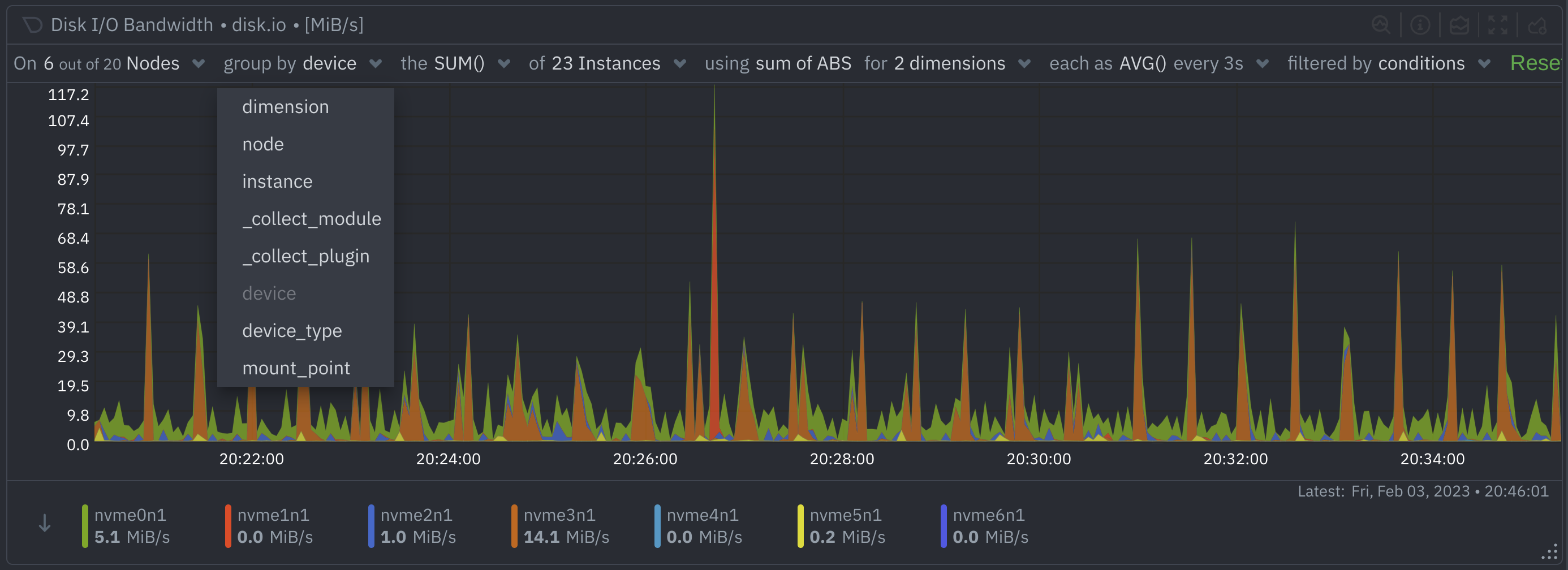Click the tag icon beside chart title

[x=32, y=25]
